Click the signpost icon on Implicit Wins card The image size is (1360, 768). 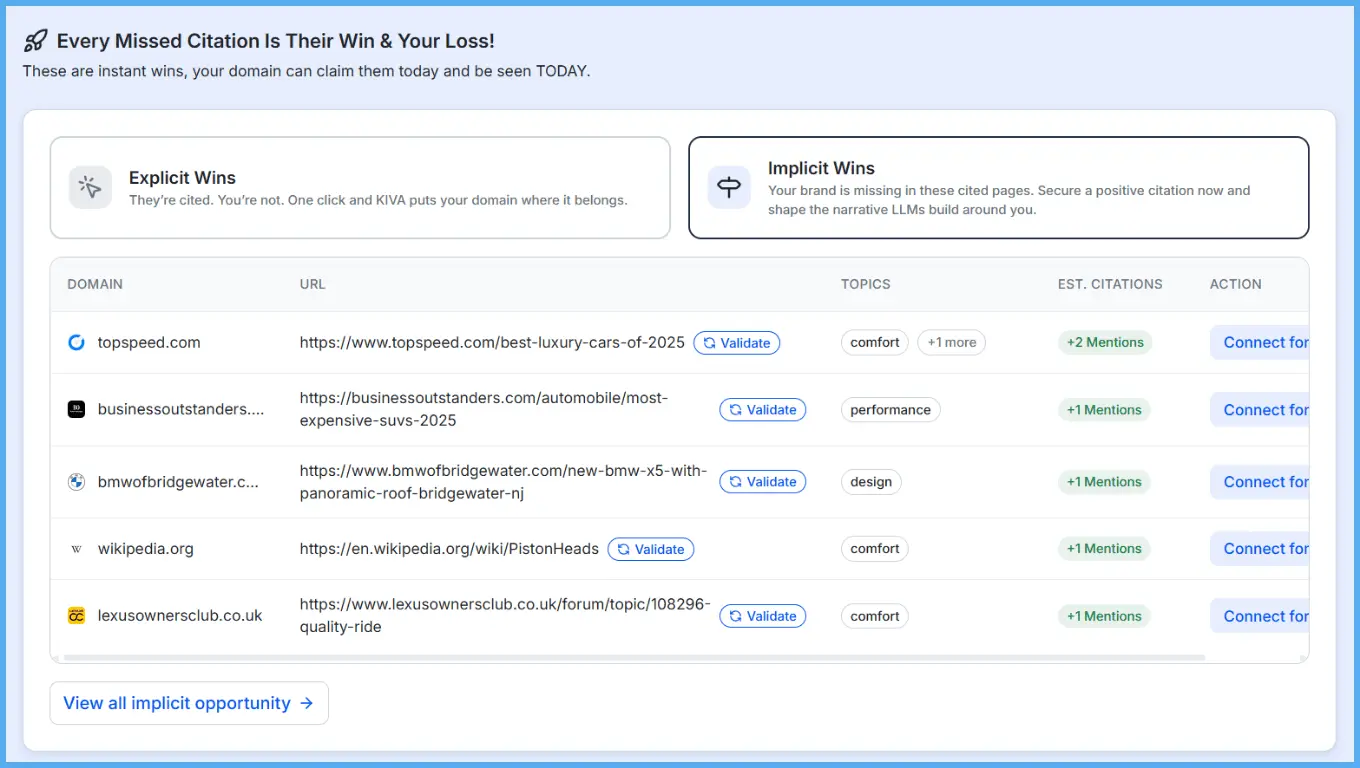point(729,187)
